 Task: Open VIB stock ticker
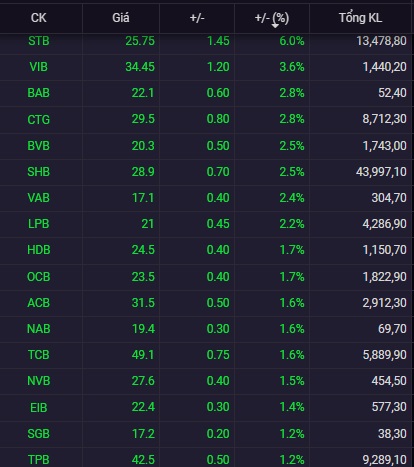tap(39, 67)
